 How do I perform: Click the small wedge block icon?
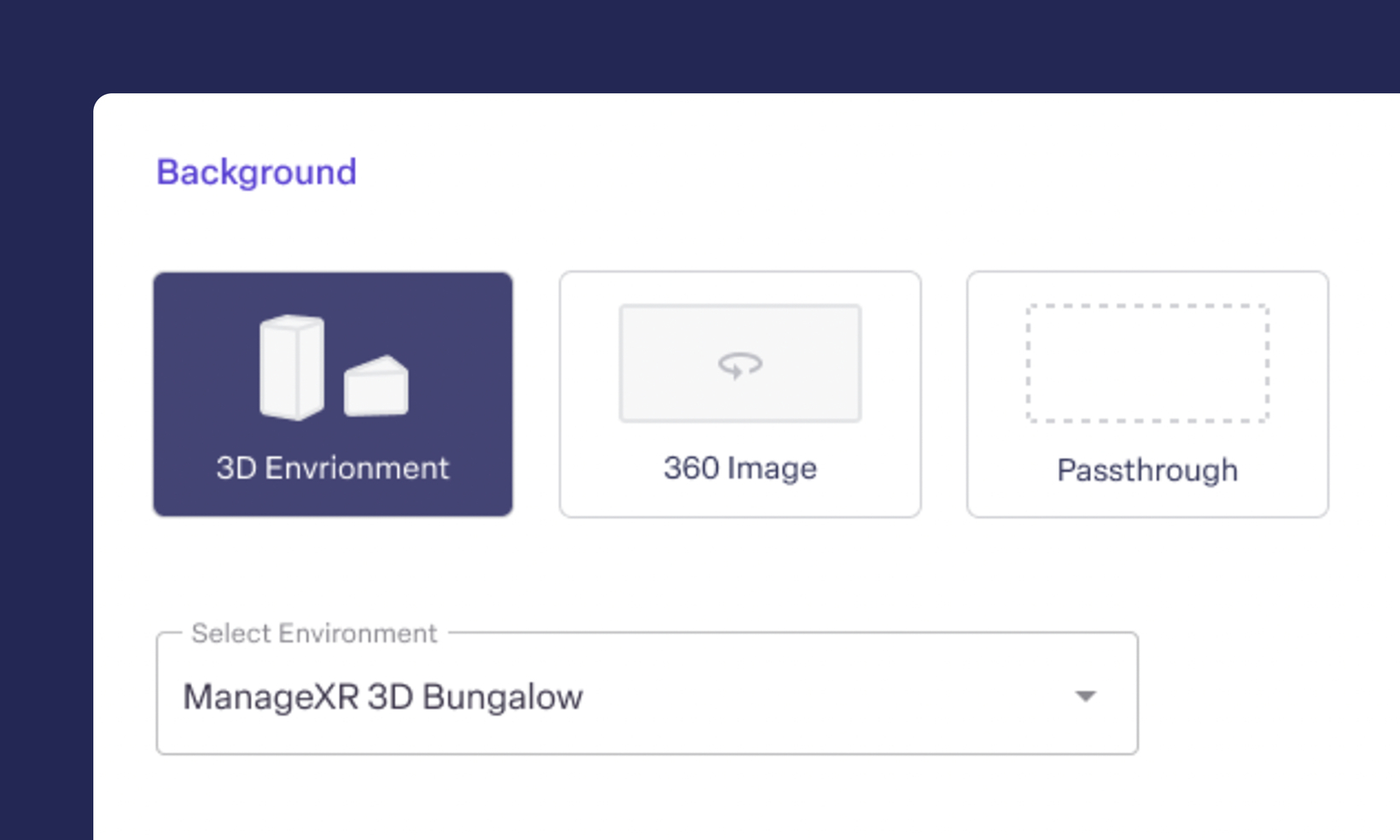(x=376, y=386)
